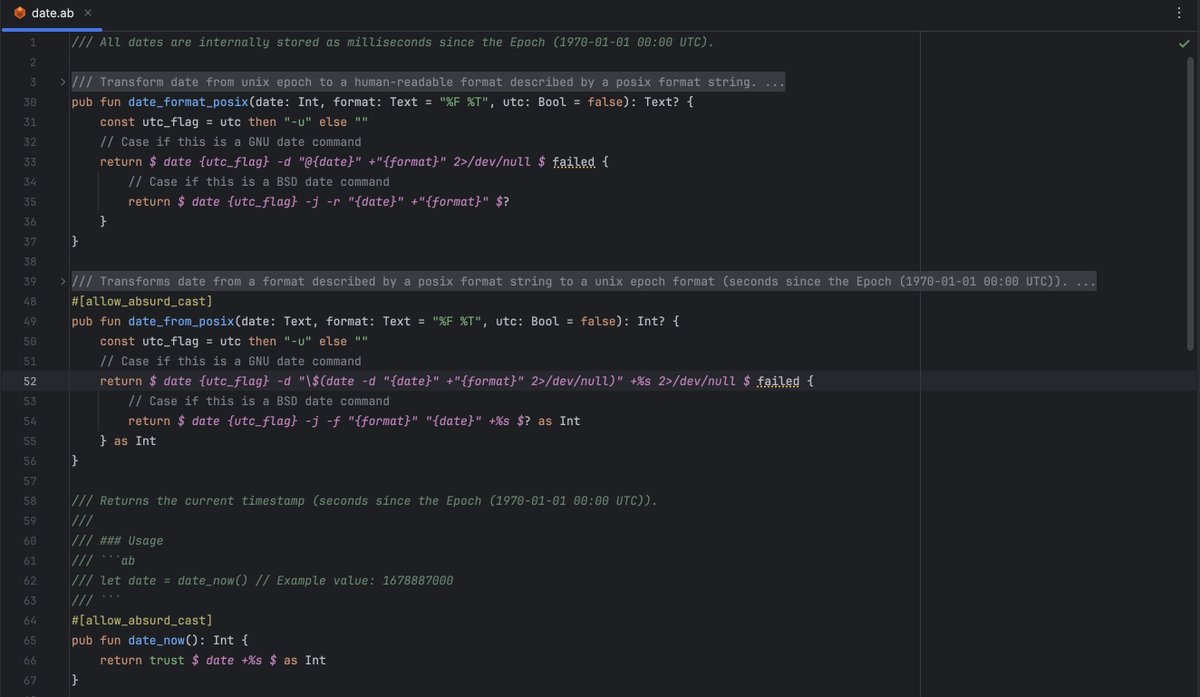The height and width of the screenshot is (697, 1200).
Task: Click #[allow_absurd_cast] attribute on line 64
Action: [142, 620]
